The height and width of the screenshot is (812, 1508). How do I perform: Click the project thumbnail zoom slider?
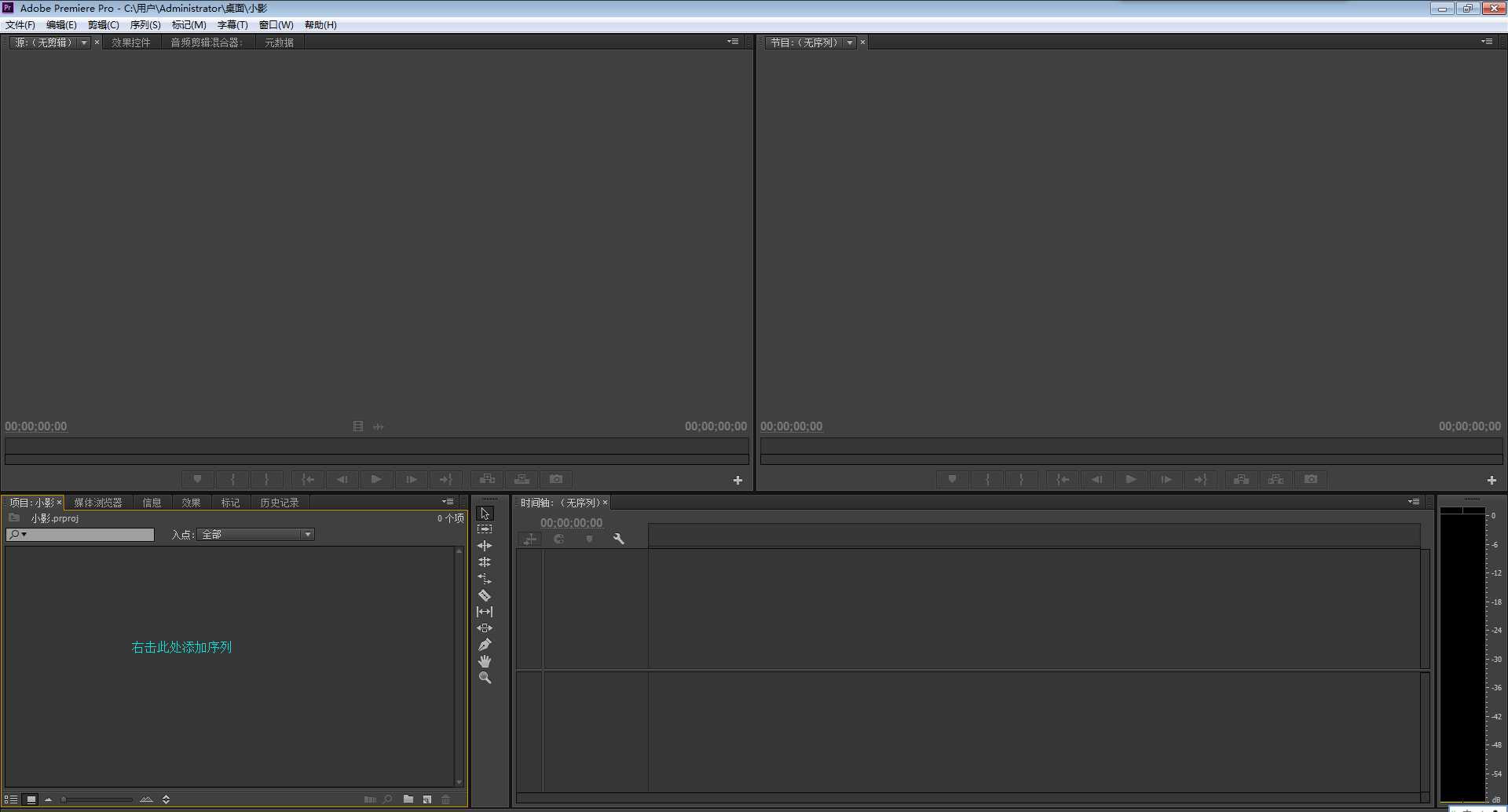pos(97,799)
